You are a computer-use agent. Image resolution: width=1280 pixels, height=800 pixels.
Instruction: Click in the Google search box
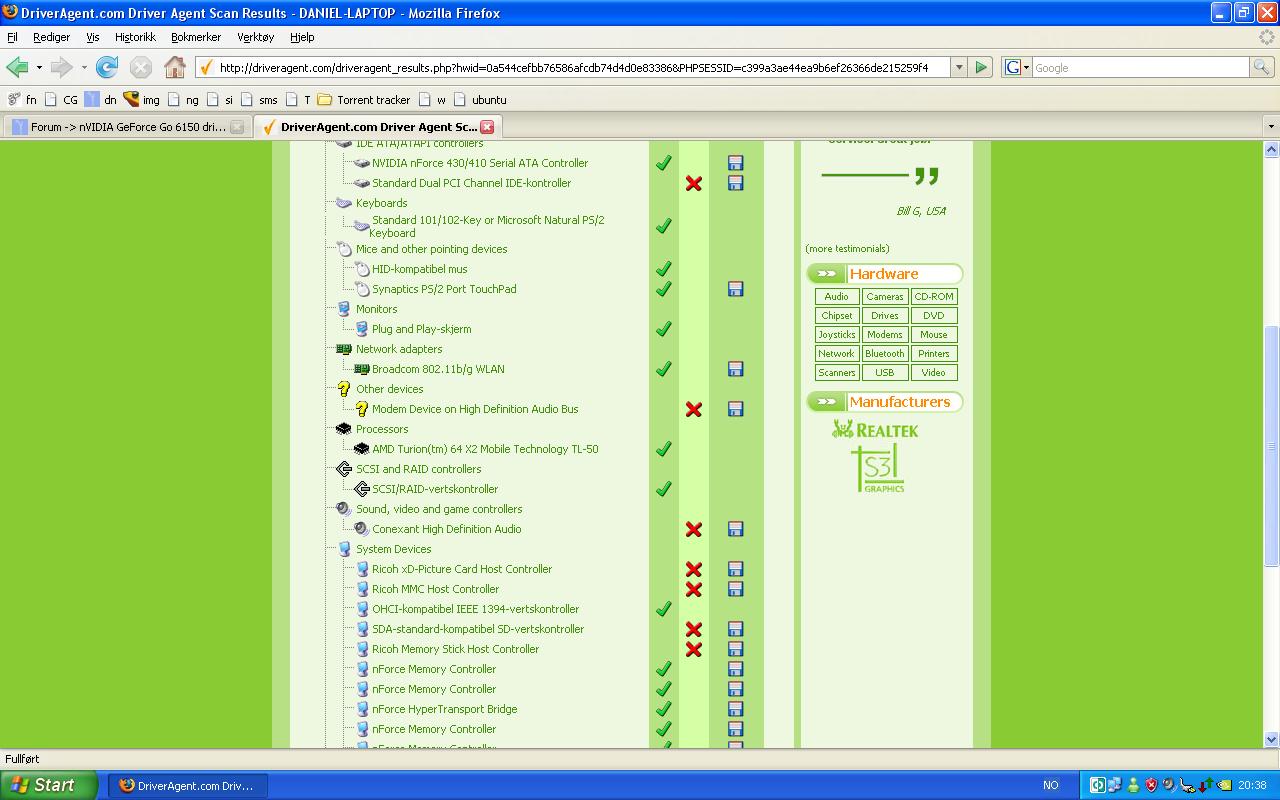click(x=1140, y=67)
